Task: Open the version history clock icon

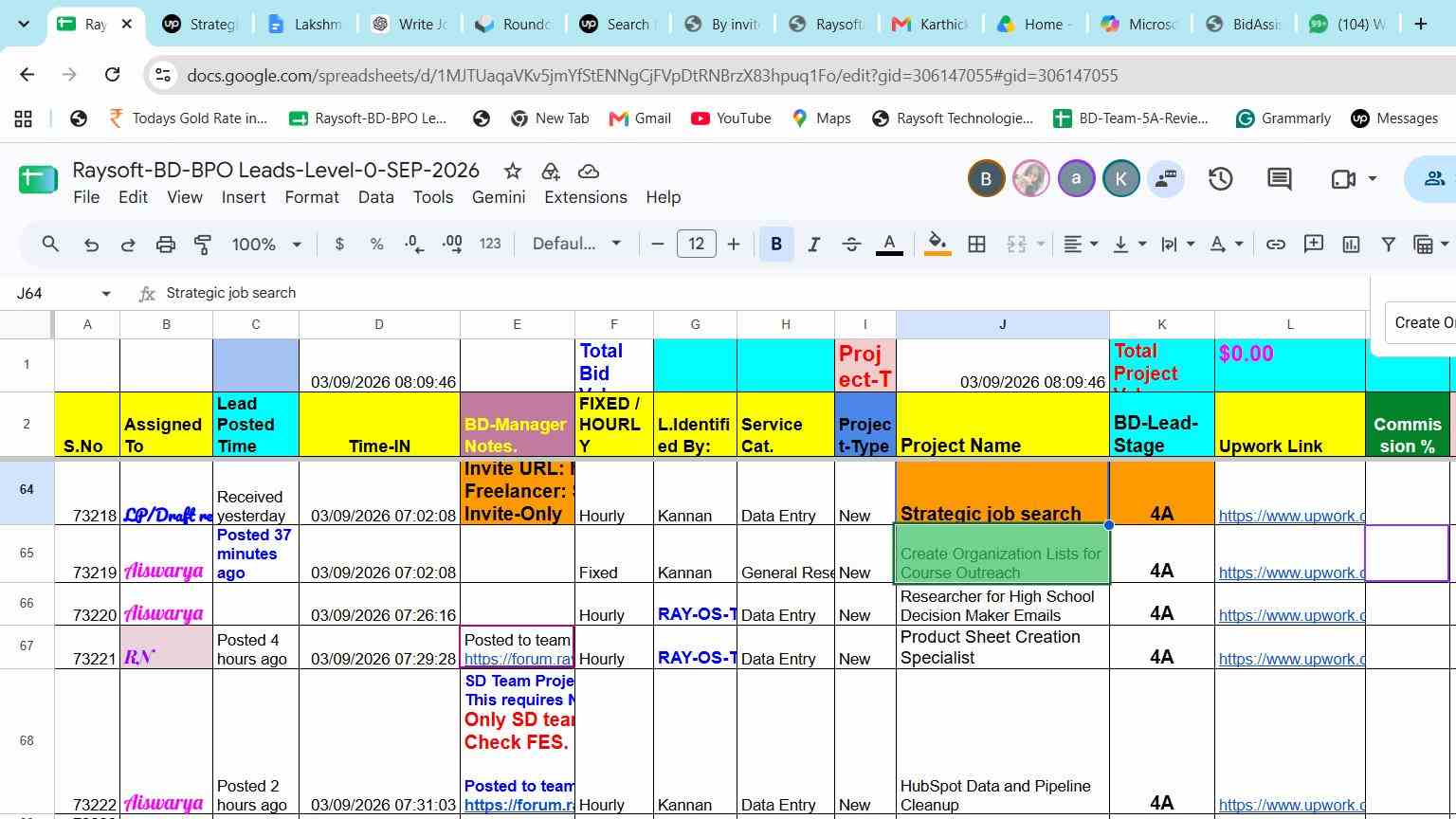Action: [1220, 178]
